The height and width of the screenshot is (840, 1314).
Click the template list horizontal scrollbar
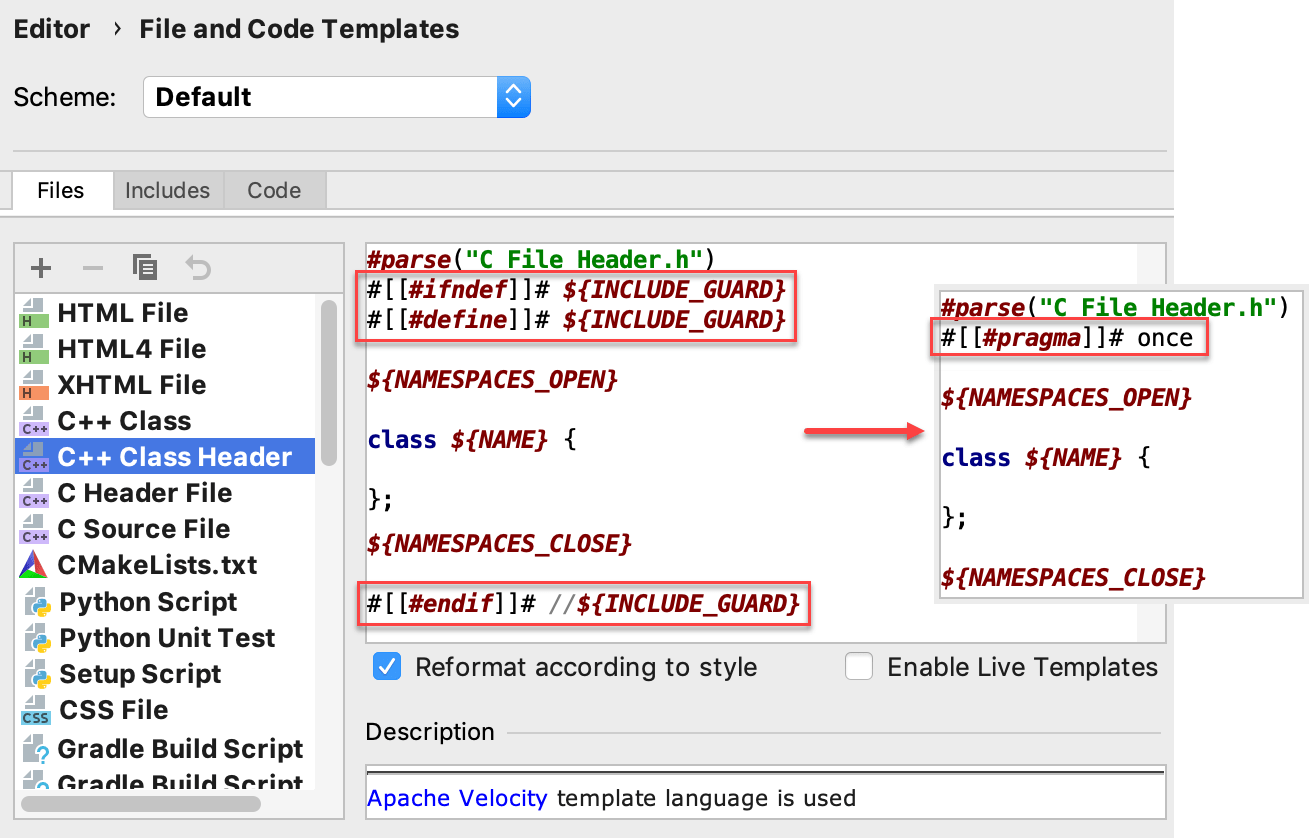coord(140,803)
